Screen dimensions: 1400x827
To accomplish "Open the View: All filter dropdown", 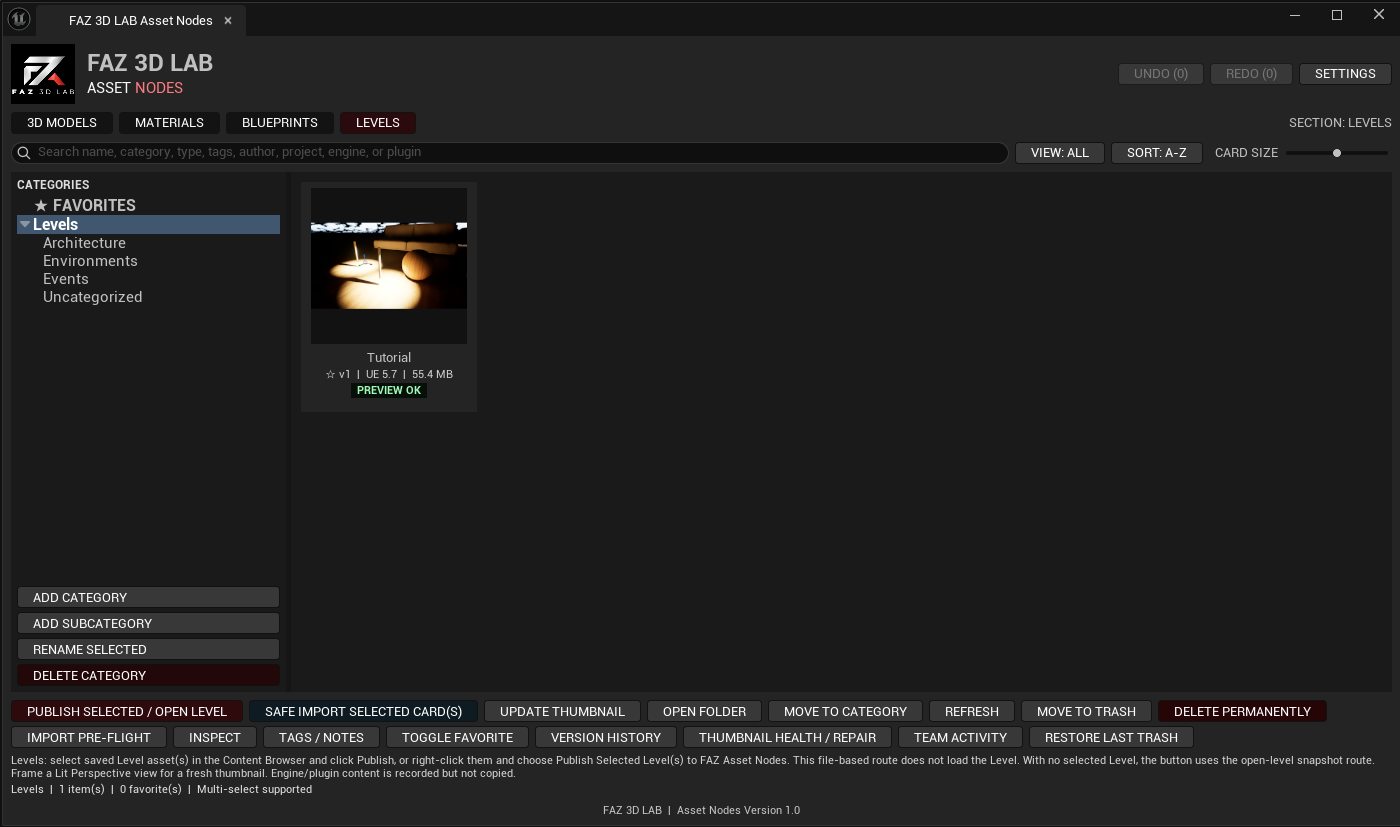I will pyautogui.click(x=1060, y=153).
